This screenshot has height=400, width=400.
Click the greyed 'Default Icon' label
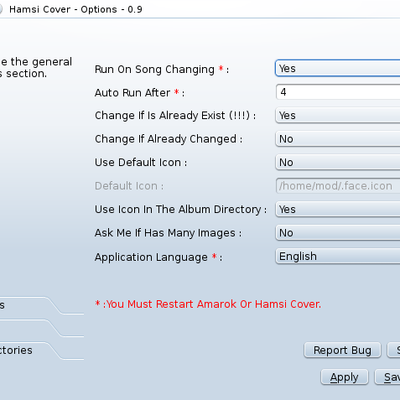(129, 186)
